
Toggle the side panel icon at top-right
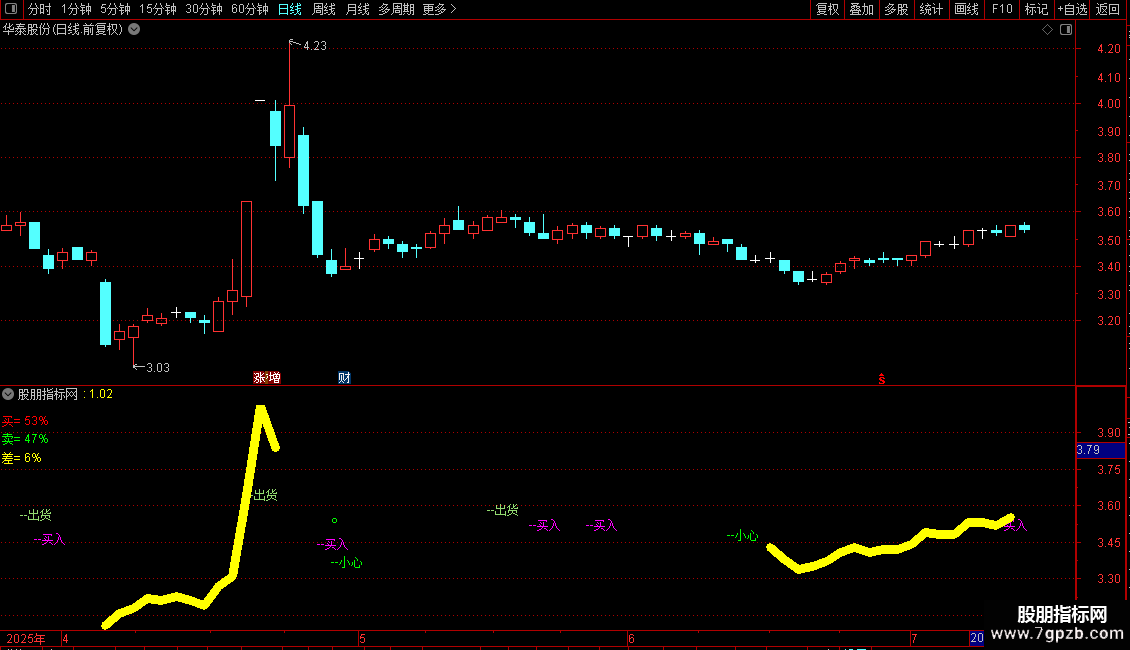(1066, 30)
